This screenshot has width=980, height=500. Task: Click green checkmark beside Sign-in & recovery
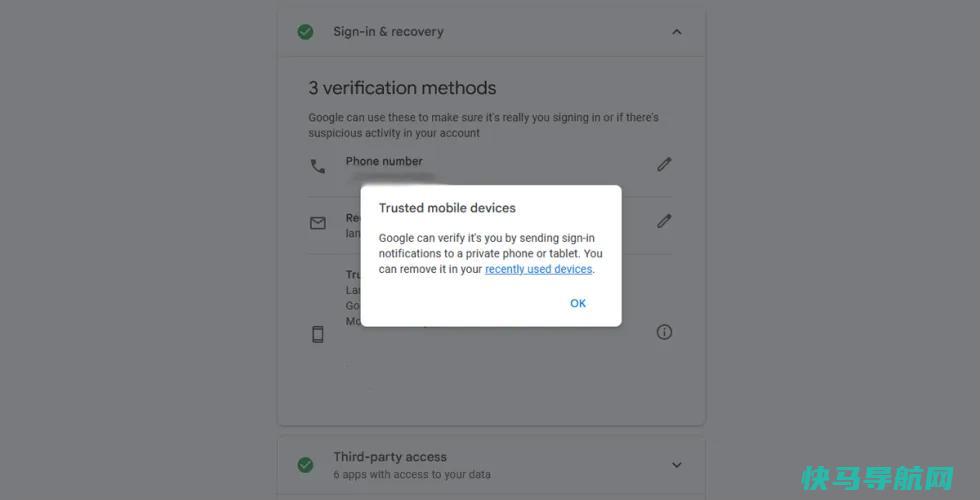(x=306, y=32)
